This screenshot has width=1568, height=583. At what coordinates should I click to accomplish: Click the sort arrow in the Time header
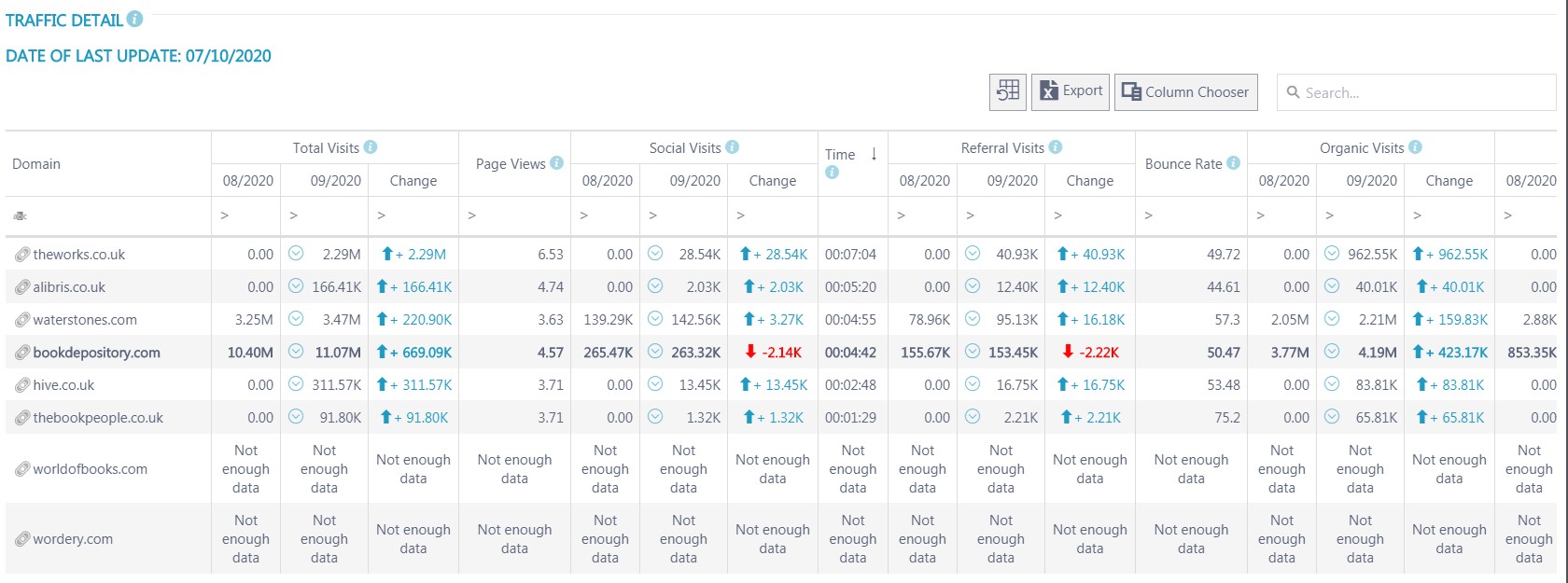pos(874,154)
